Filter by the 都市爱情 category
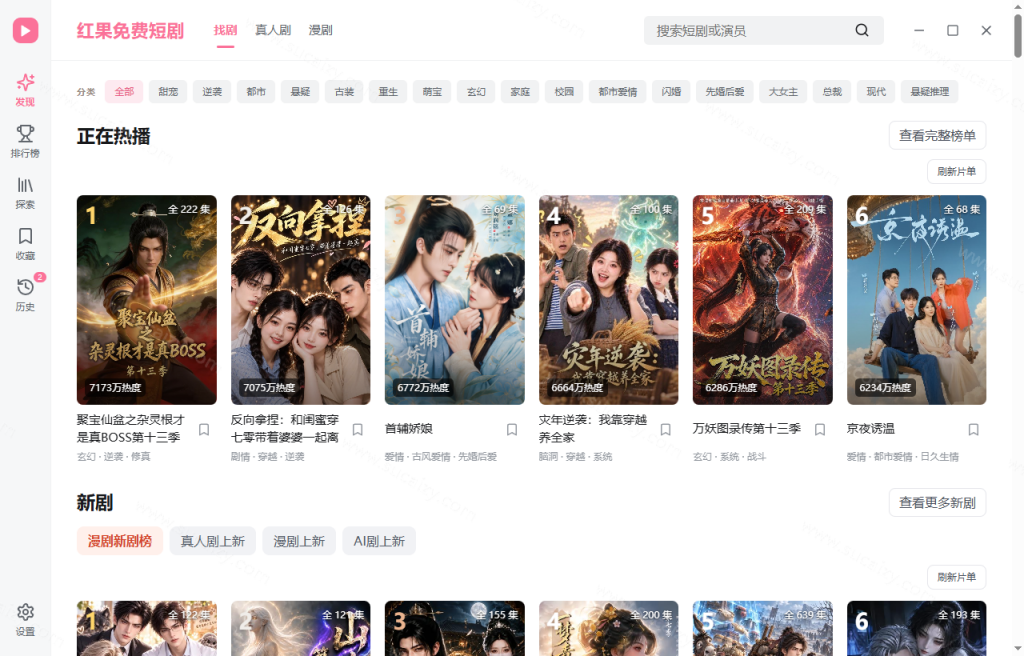Image resolution: width=1024 pixels, height=656 pixels. (x=618, y=91)
